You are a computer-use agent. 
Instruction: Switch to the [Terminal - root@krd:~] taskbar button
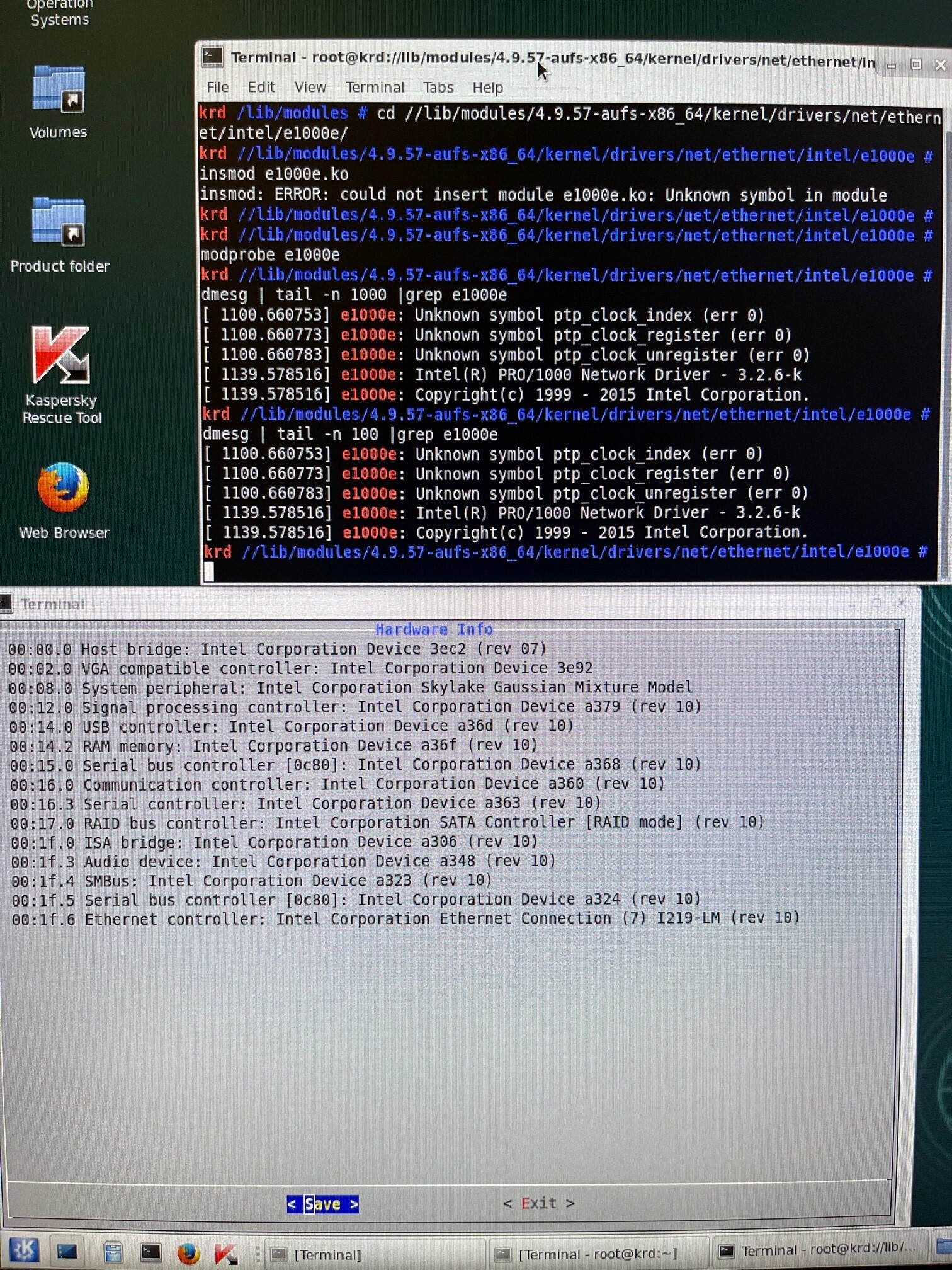[599, 1254]
